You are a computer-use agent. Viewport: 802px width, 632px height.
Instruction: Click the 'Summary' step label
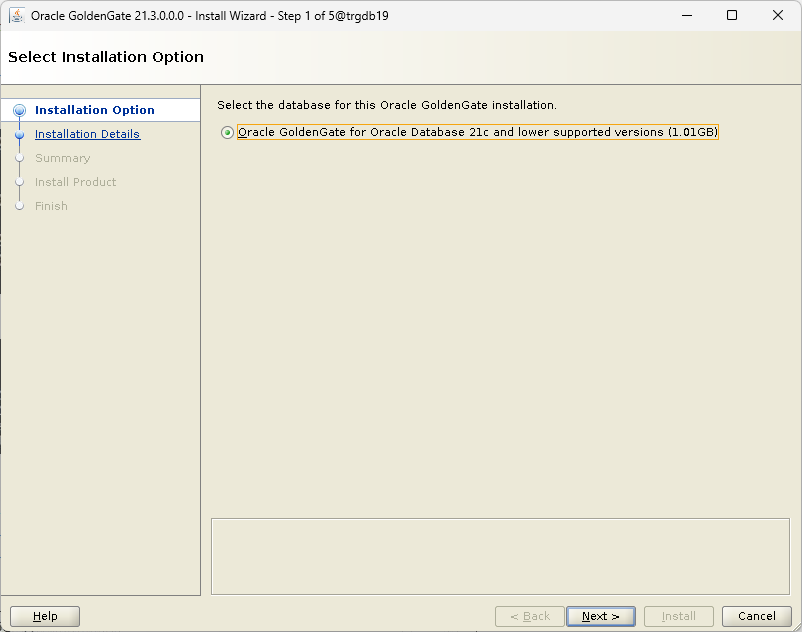click(x=62, y=158)
